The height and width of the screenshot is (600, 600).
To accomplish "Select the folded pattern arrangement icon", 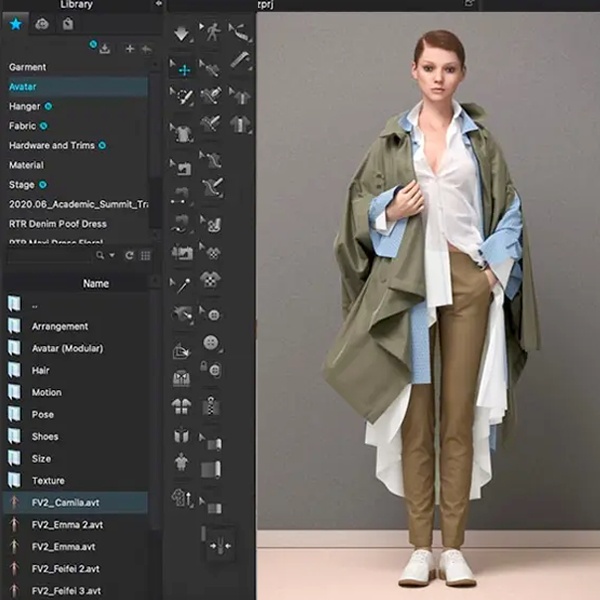I will tap(181, 351).
